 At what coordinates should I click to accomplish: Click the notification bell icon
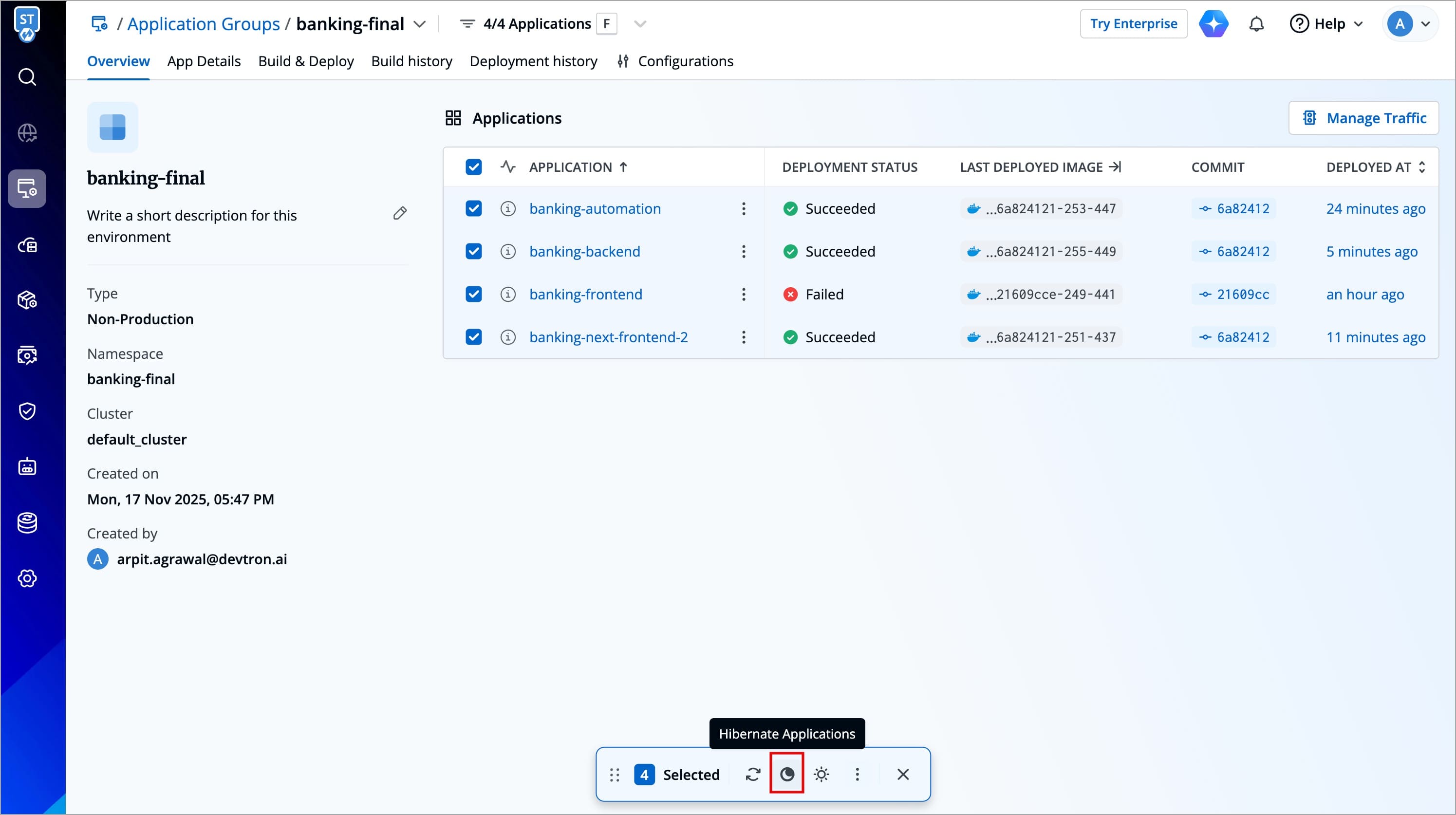1256,24
